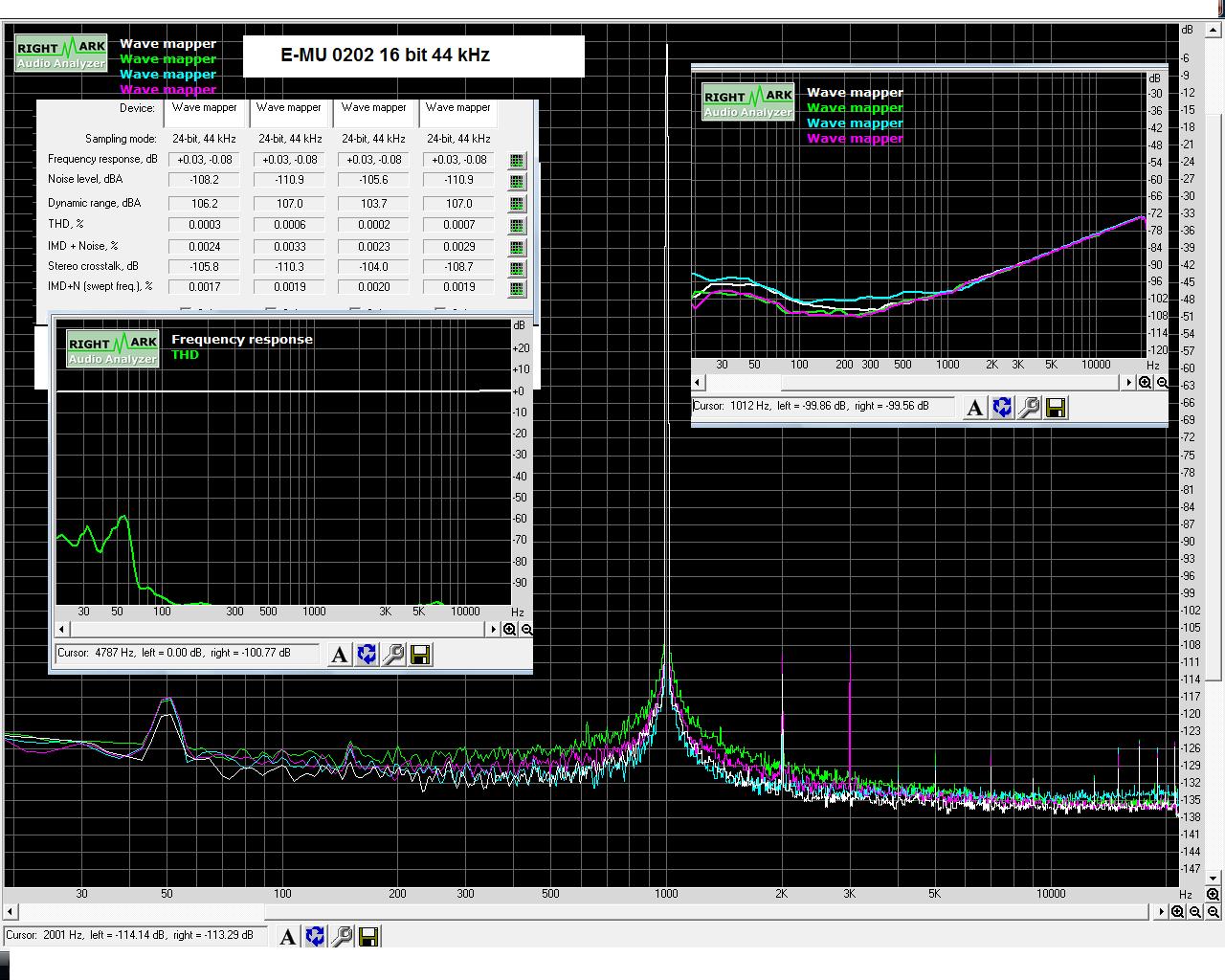Click the save icon beside the 2001 Hz cursor readout

click(369, 937)
